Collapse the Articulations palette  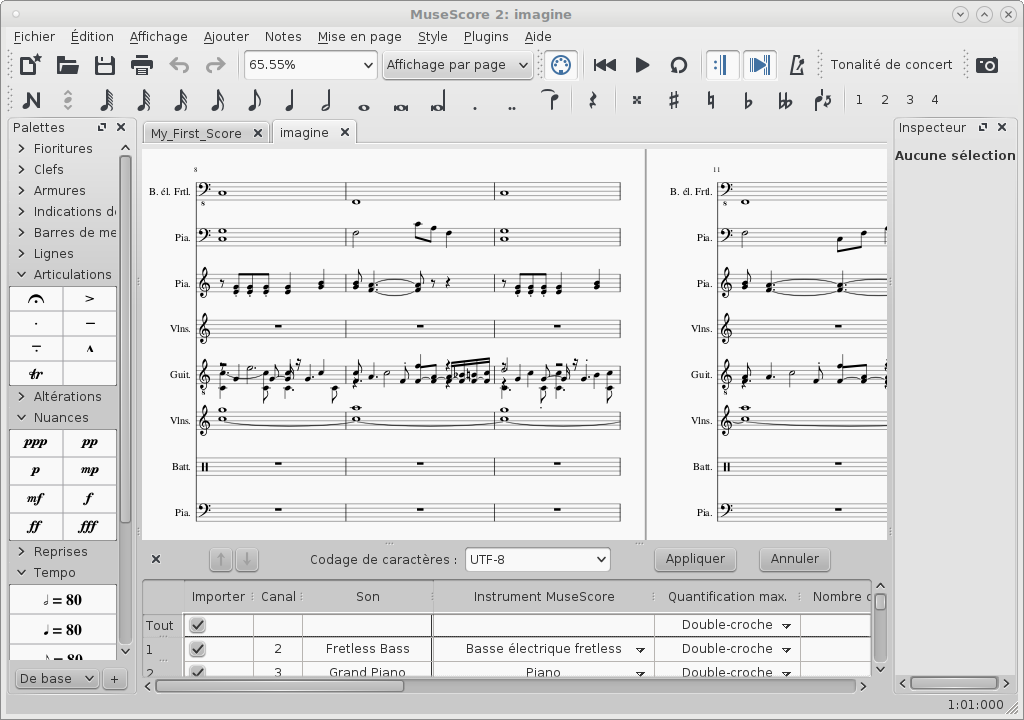pyautogui.click(x=22, y=274)
